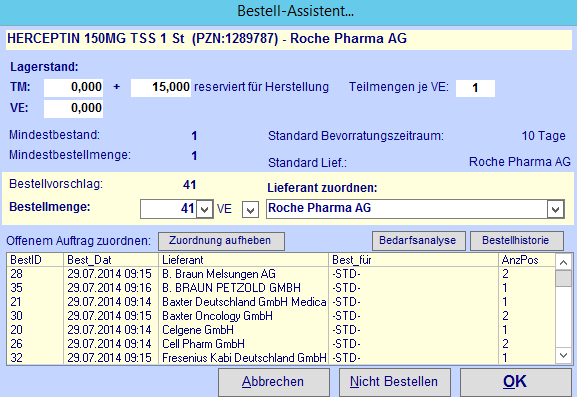Click the Bestellvorschlag value 41
The width and height of the screenshot is (577, 397).
190,185
